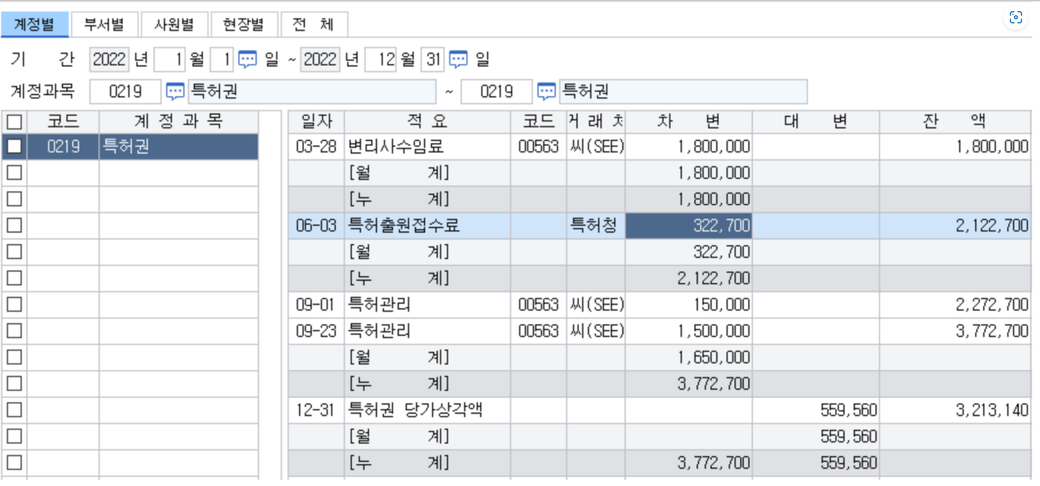This screenshot has height=486, width=1040.
Task: Select the 03-28 변리사수임료 entry
Action: 395,146
